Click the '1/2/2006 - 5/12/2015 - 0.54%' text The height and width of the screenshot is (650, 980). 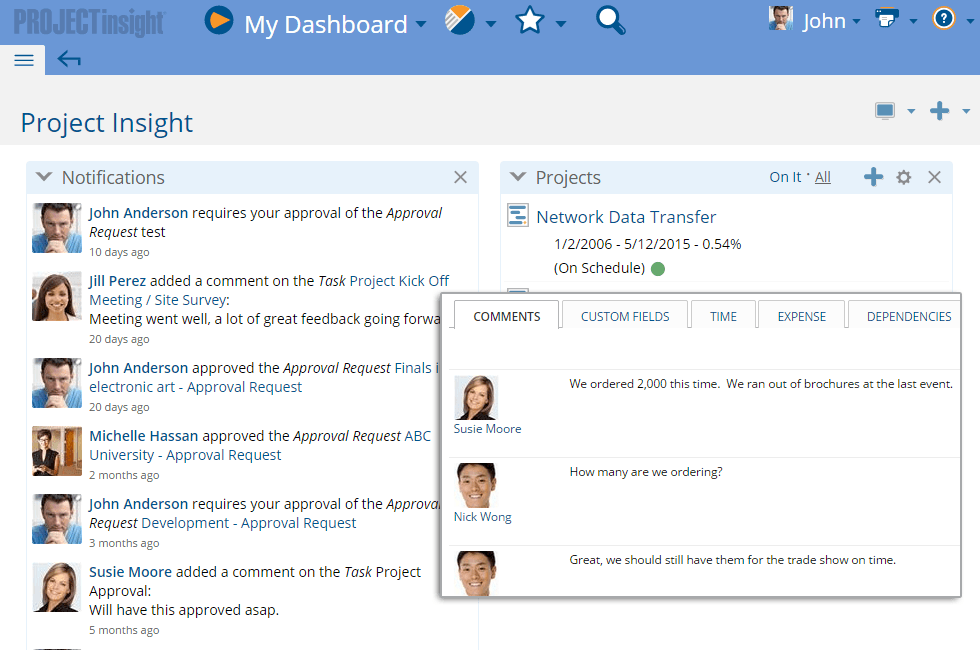pos(648,244)
